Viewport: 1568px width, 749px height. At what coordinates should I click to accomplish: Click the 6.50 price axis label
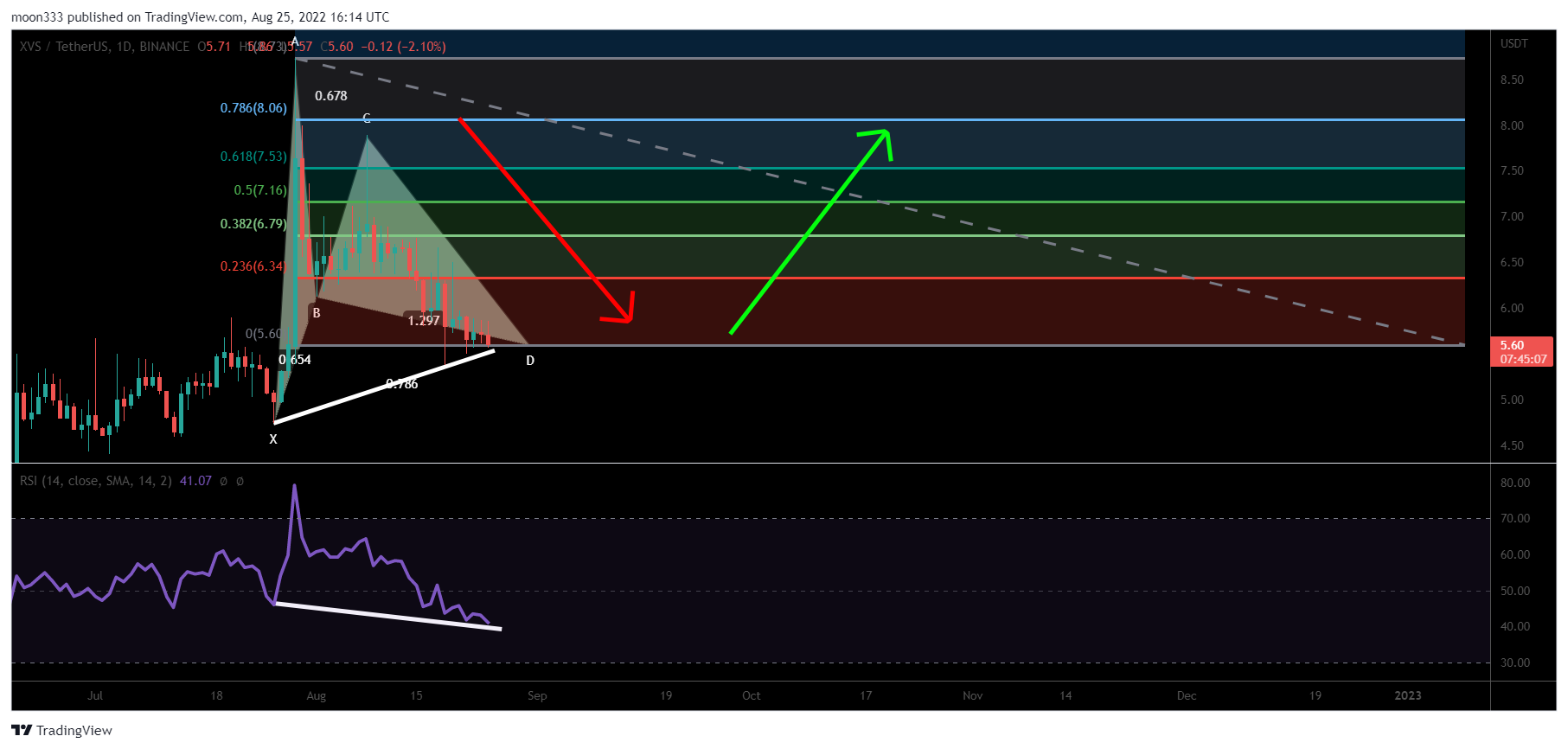[x=1513, y=263]
